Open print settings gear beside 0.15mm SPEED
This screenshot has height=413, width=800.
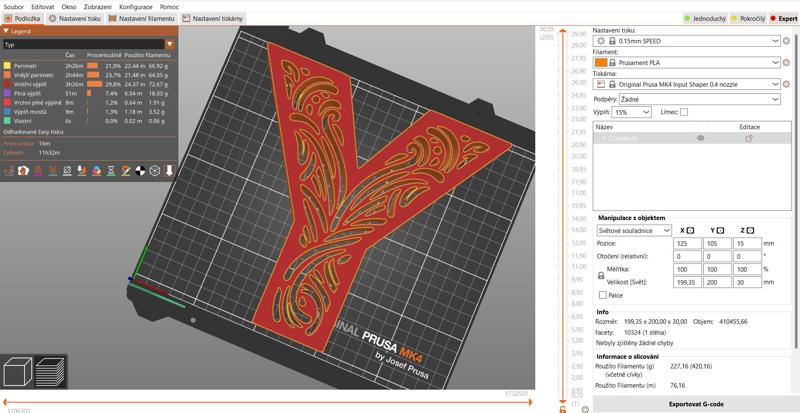786,41
